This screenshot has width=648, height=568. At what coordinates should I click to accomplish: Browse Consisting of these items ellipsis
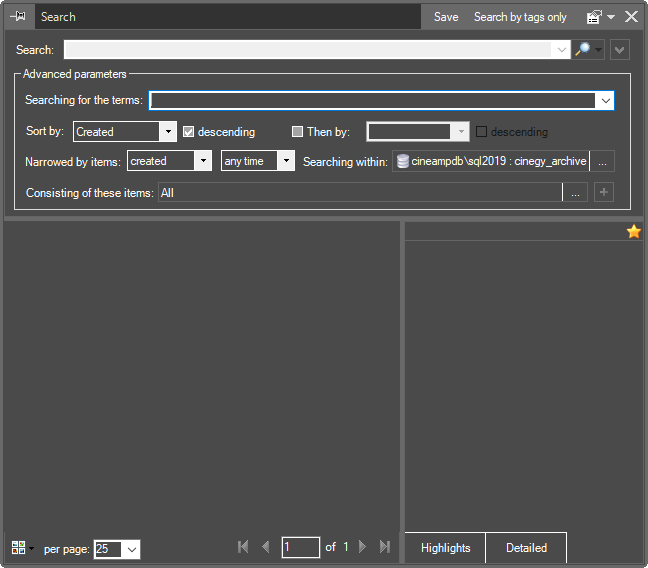[x=575, y=193]
